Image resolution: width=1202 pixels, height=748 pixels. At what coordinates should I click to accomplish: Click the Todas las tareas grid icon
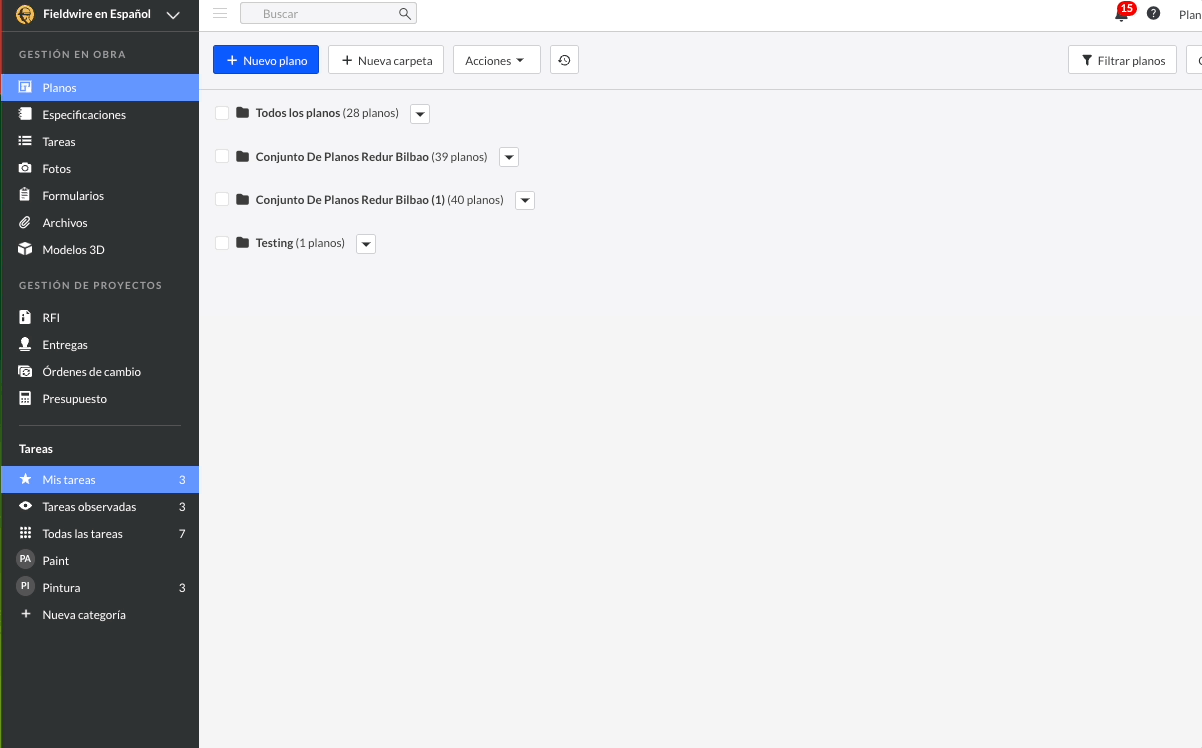click(x=25, y=533)
